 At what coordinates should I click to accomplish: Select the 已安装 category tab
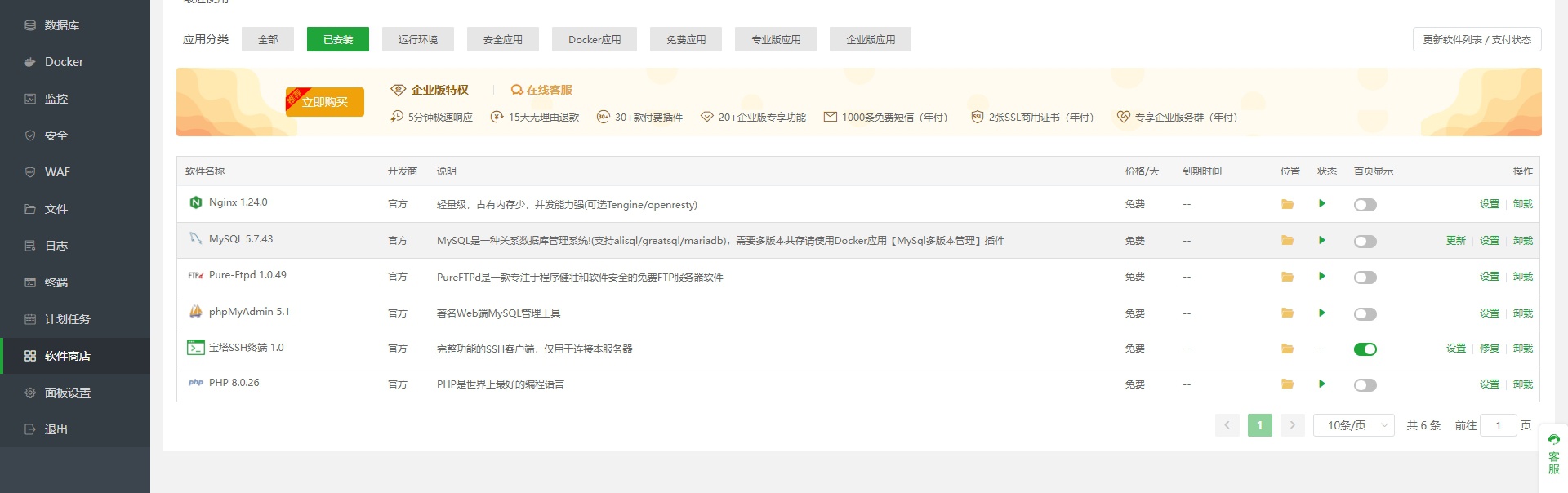pos(338,39)
